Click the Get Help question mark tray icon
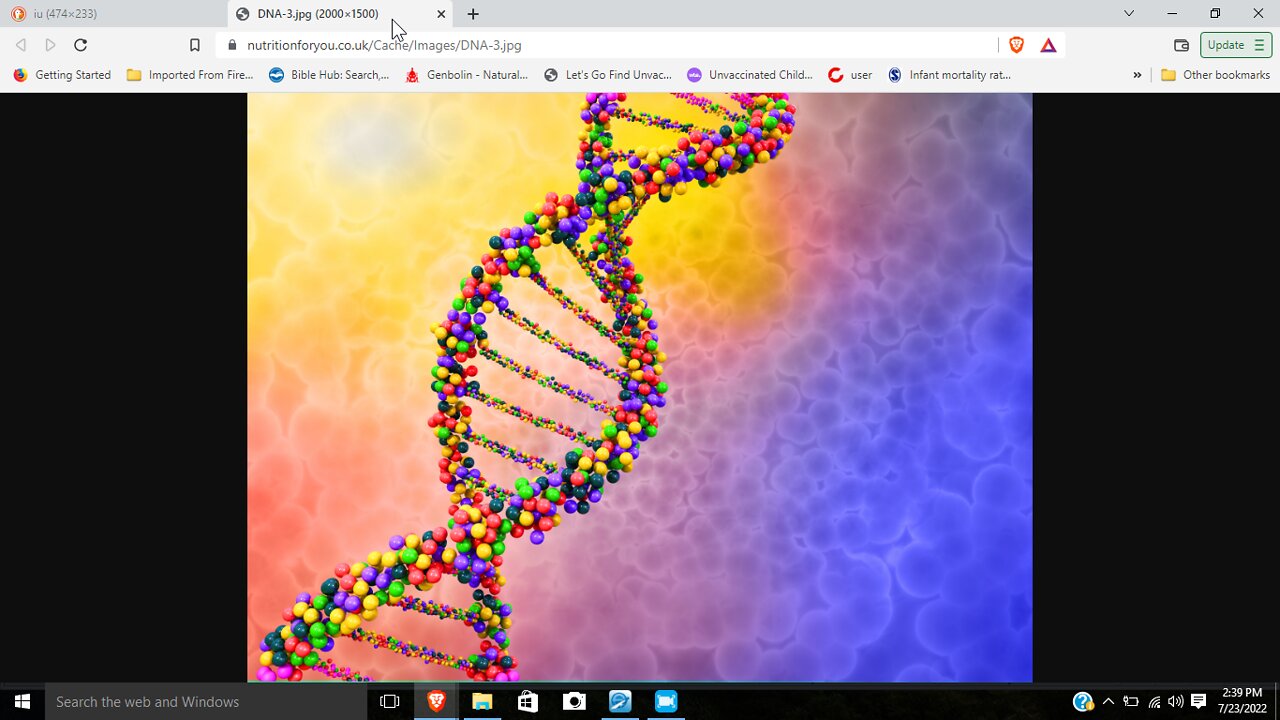 1083,702
